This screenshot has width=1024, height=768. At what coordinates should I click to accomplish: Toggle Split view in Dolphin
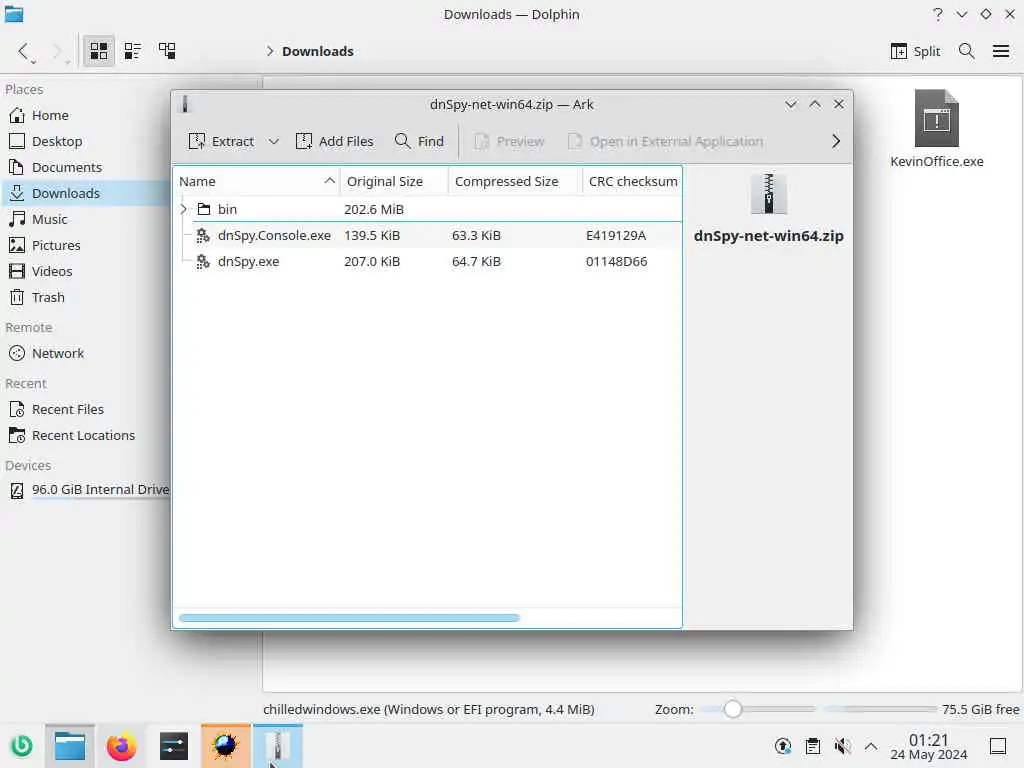point(916,51)
